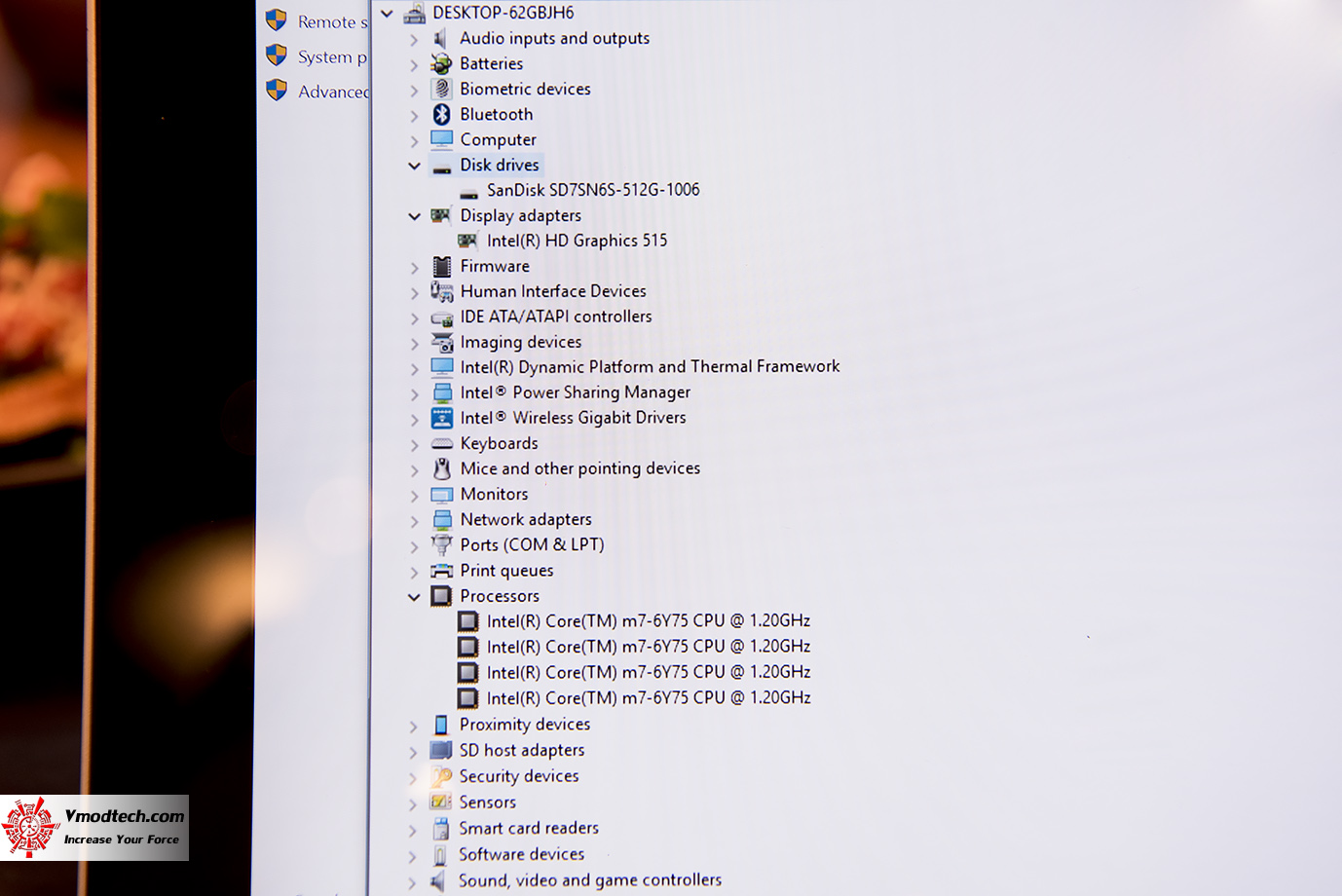Collapse the Display adapters category

coord(415,216)
